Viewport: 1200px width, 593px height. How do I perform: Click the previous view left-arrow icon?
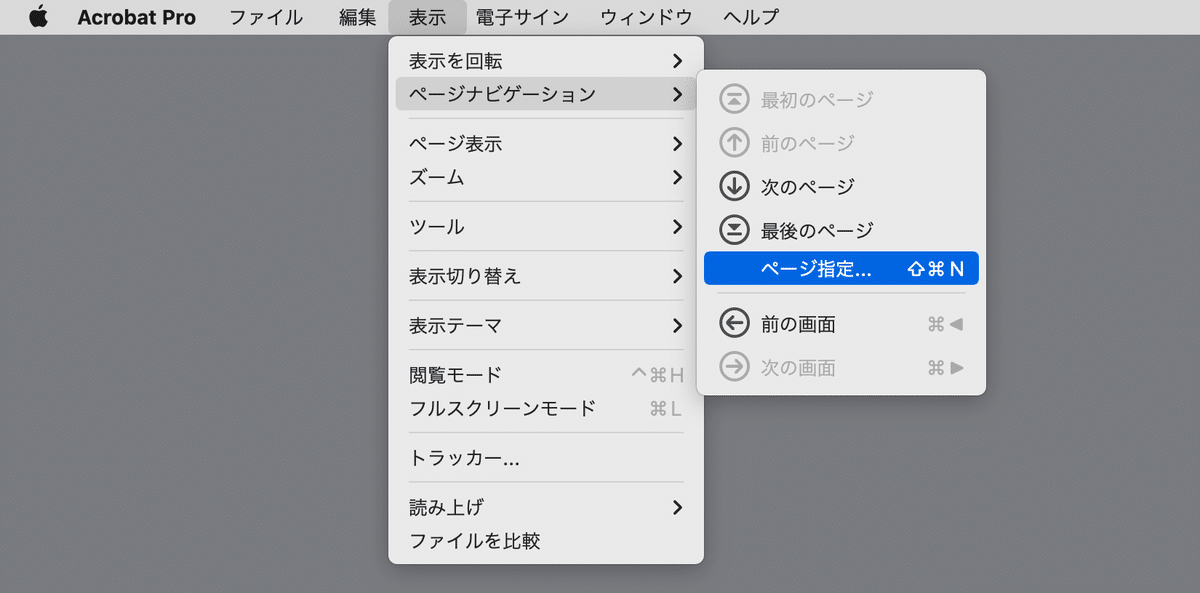coord(734,324)
